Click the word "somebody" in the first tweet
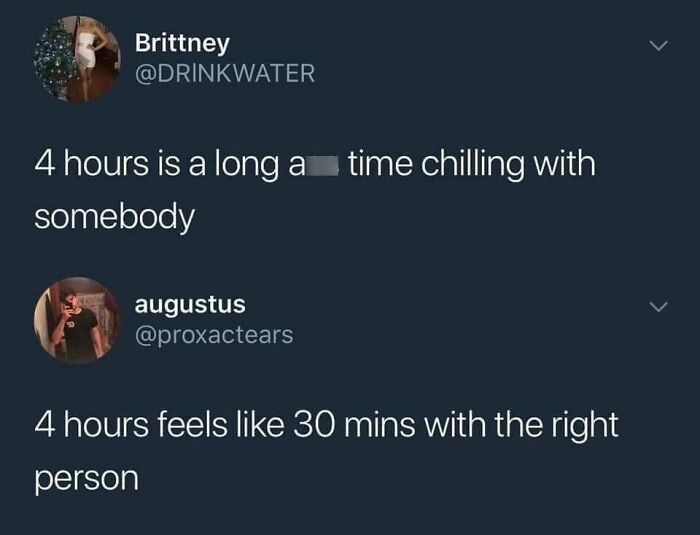This screenshot has width=700, height=535. click(x=115, y=217)
